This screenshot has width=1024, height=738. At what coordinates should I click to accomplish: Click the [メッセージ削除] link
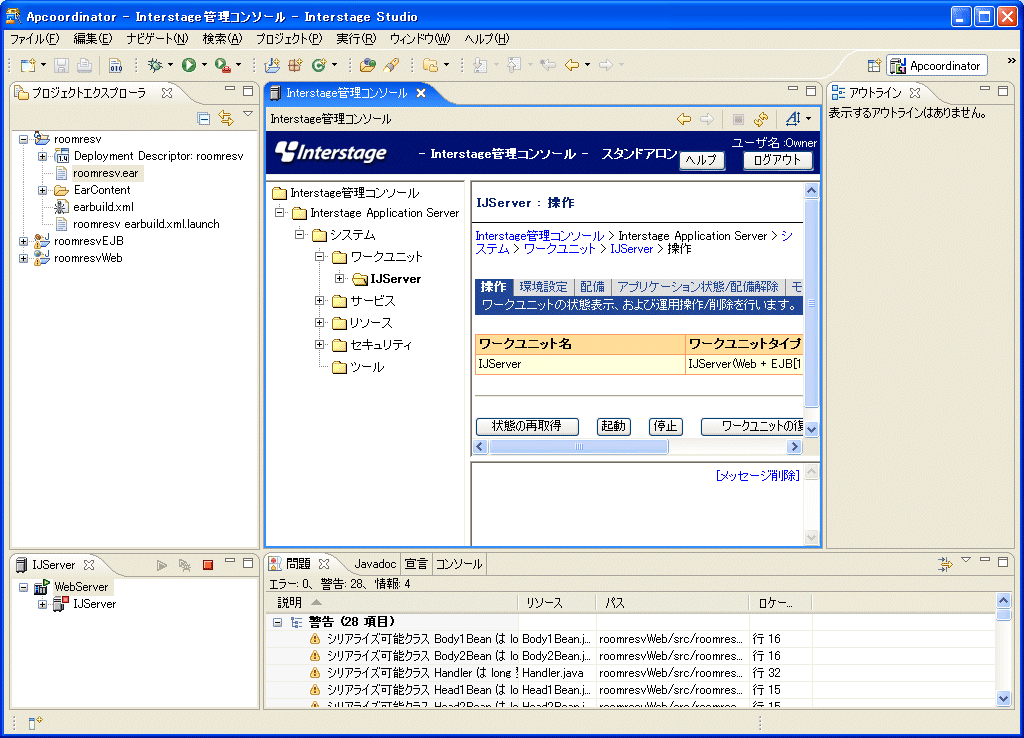click(758, 475)
